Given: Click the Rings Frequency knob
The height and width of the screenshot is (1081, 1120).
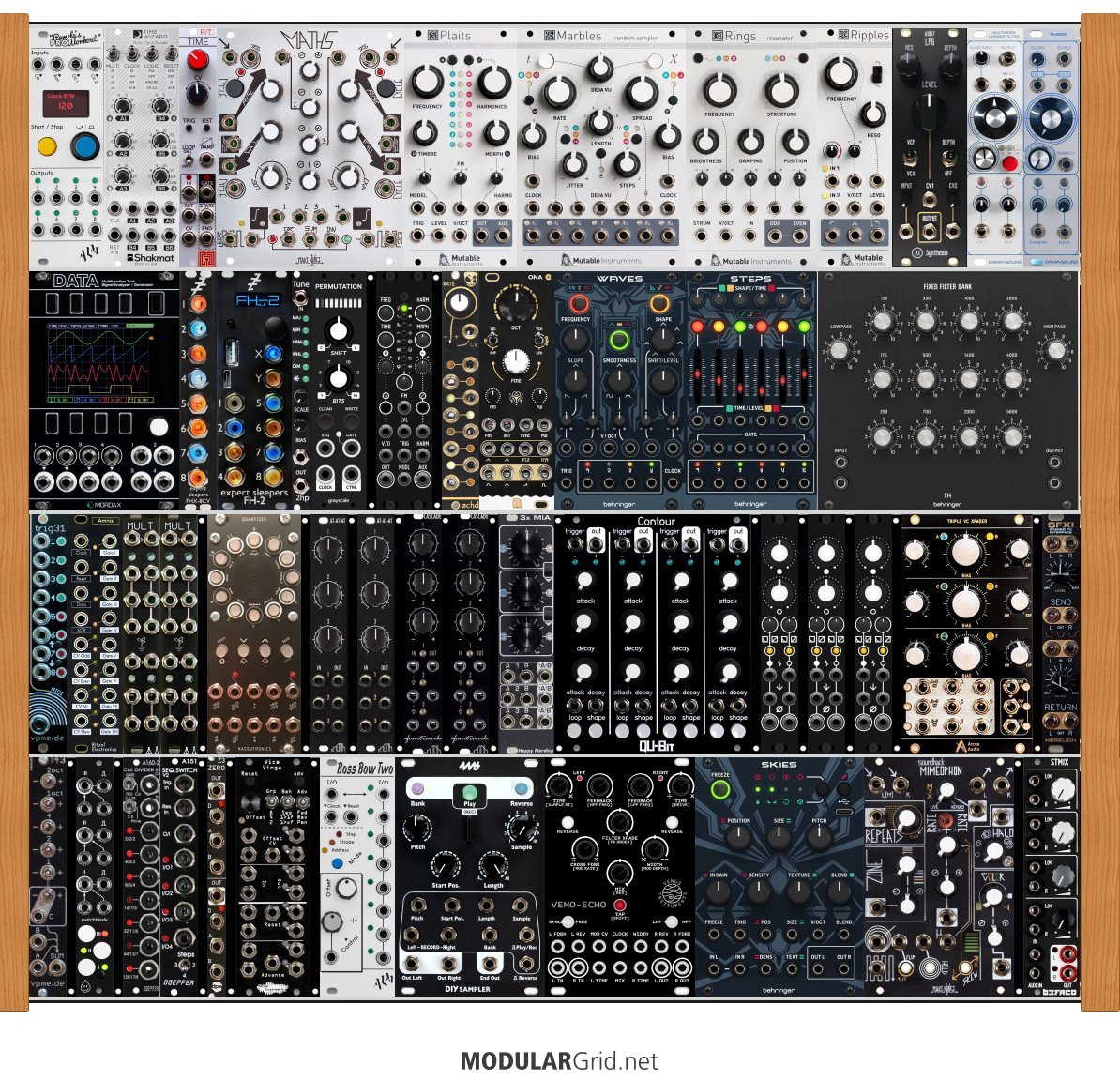Looking at the screenshot, I should (719, 91).
